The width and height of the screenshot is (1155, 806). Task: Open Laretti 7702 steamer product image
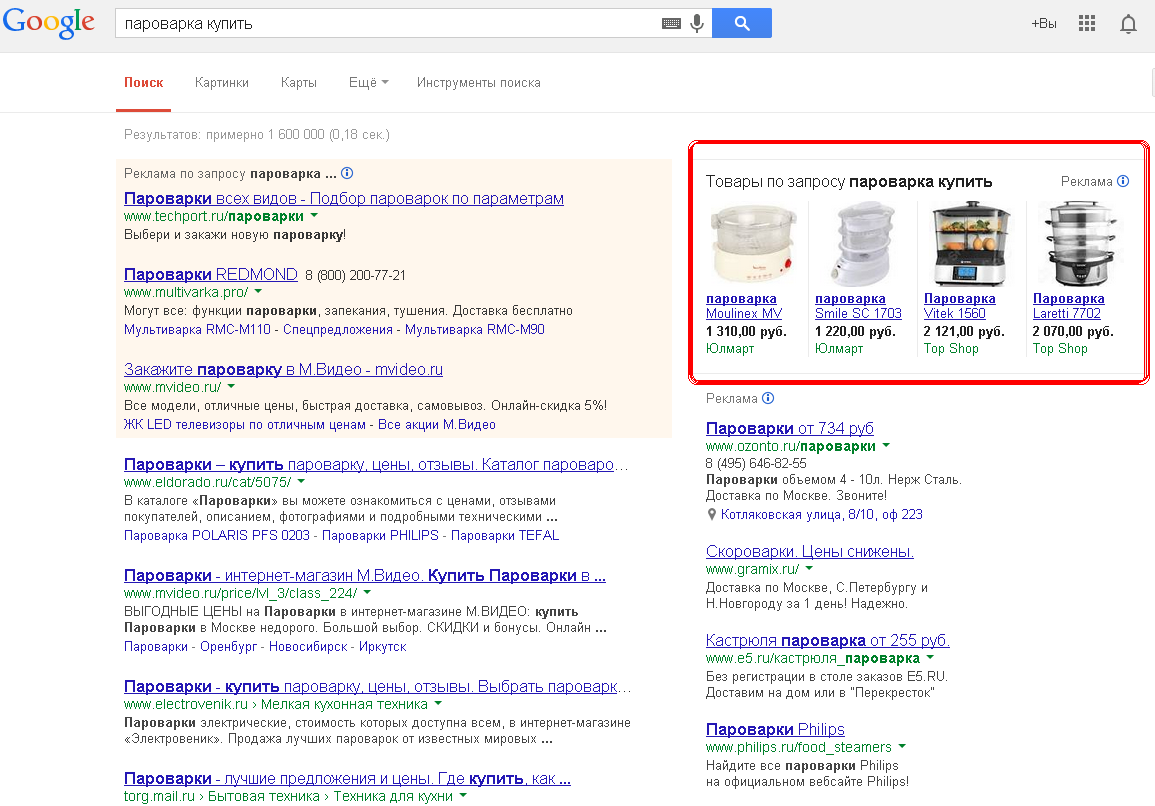tap(1079, 244)
